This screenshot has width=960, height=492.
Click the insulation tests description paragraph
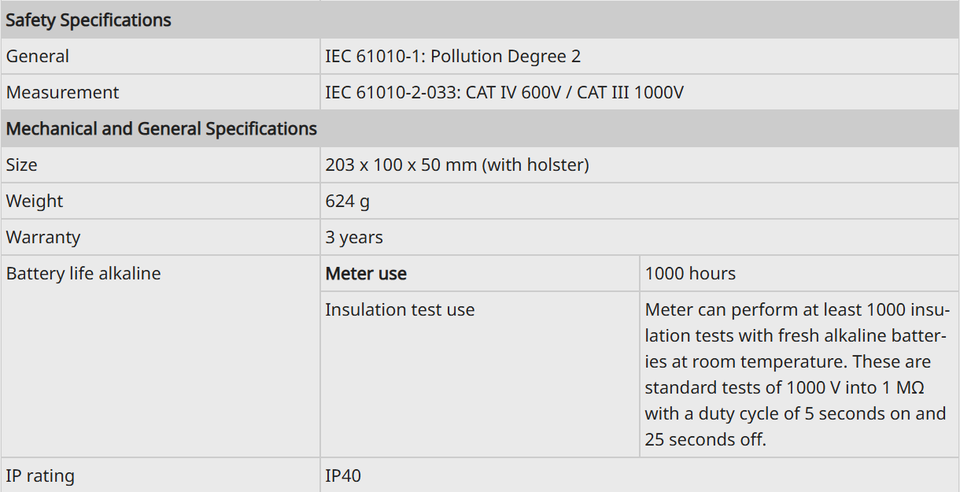(x=795, y=375)
